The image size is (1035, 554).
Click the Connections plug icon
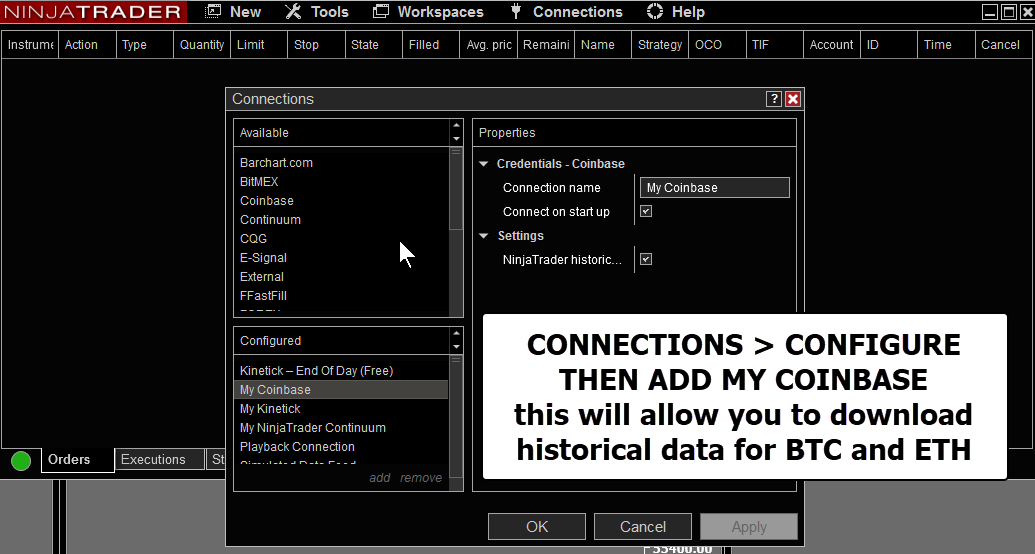pyautogui.click(x=516, y=11)
